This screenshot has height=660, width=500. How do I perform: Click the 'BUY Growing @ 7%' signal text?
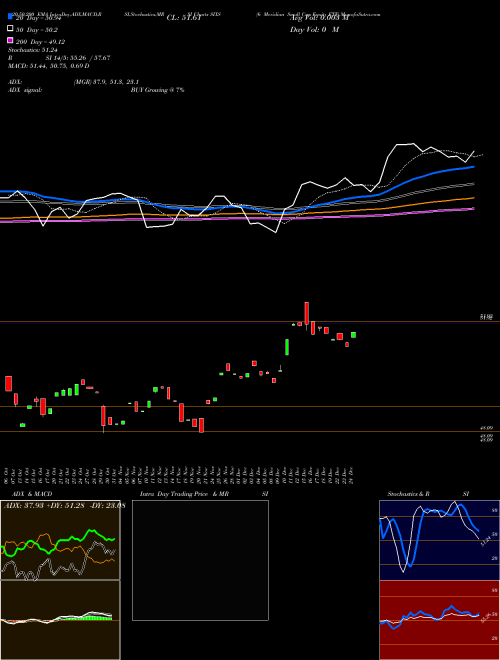[157, 90]
